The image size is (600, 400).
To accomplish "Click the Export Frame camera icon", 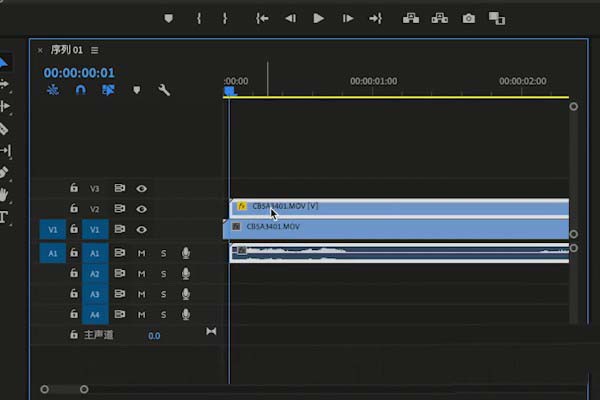I will (468, 18).
